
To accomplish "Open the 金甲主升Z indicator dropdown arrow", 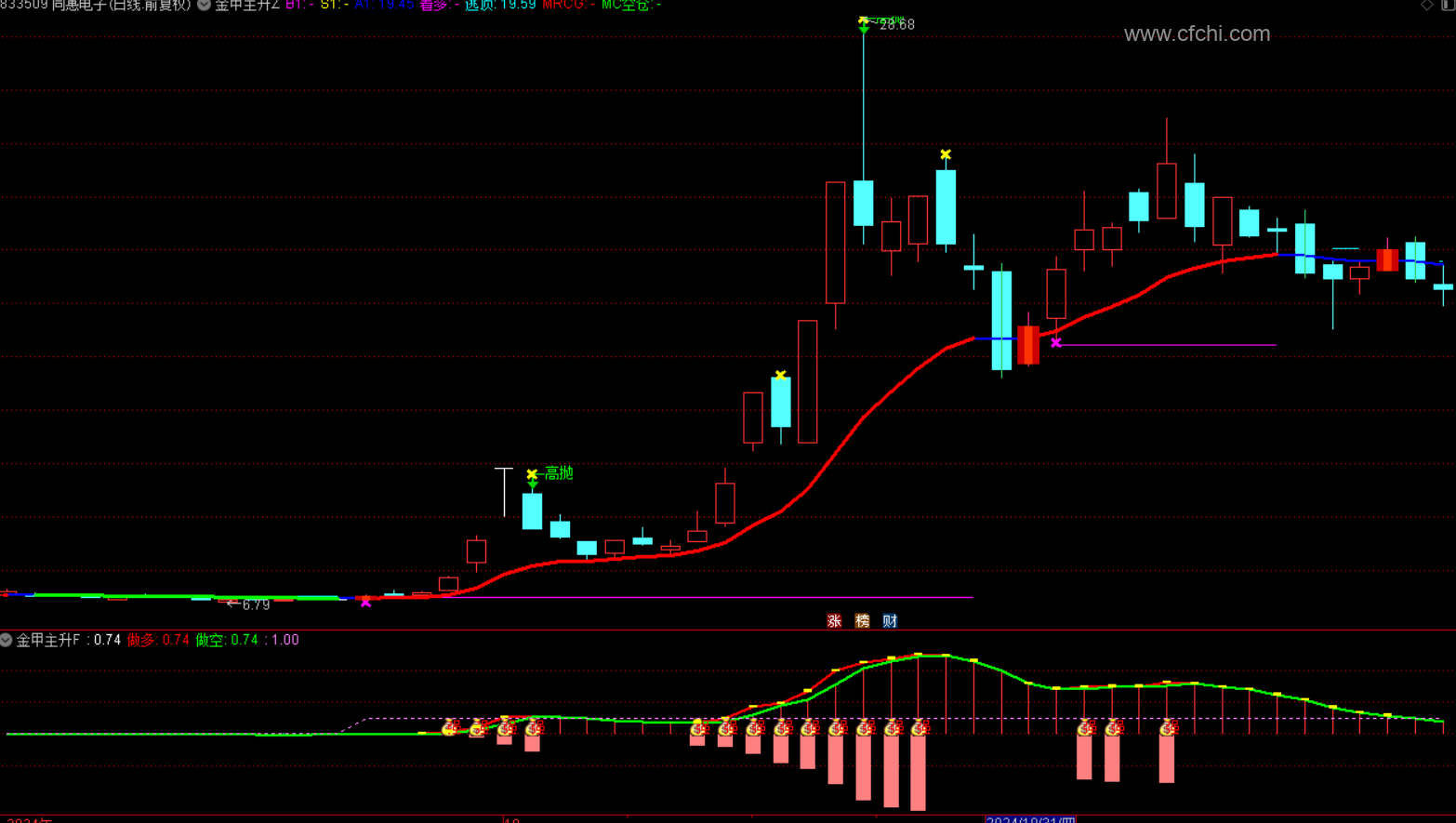I will (204, 5).
